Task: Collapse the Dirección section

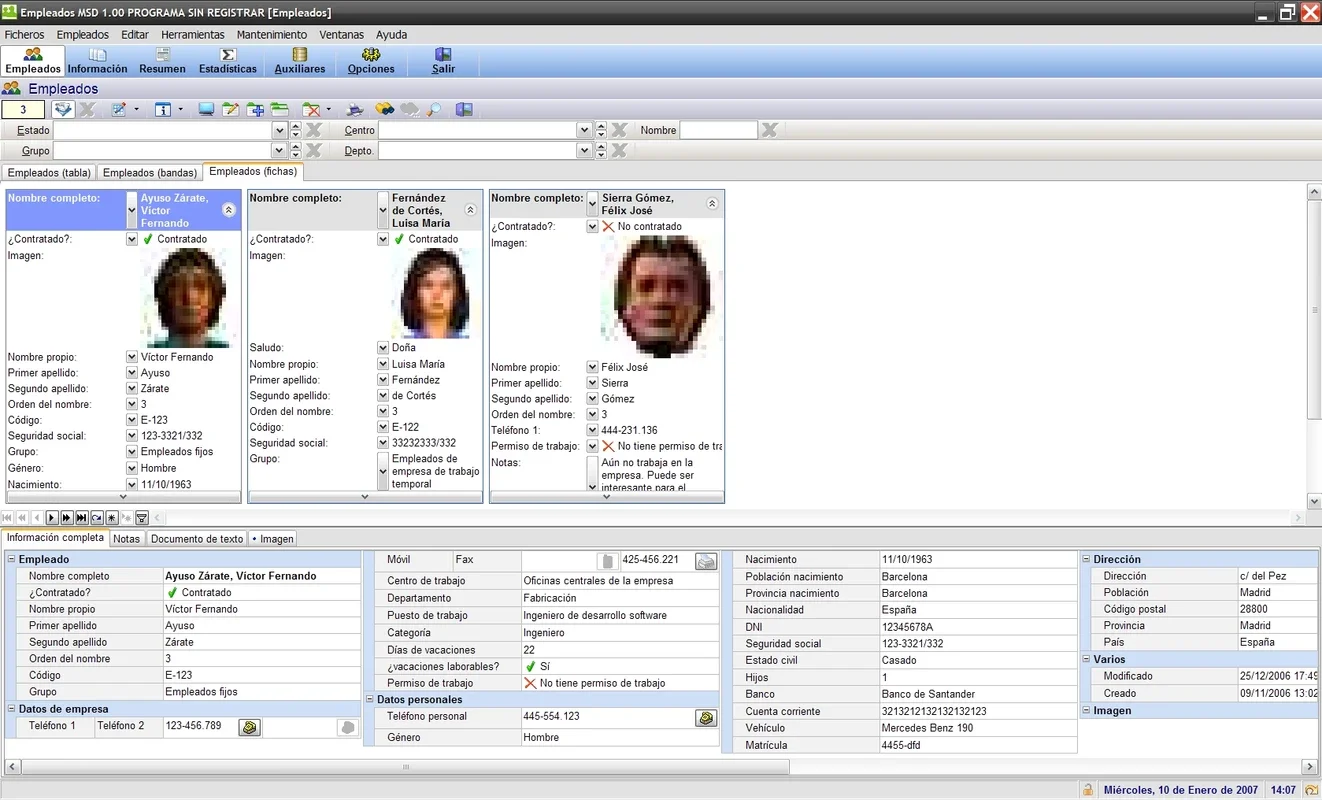Action: pyautogui.click(x=1087, y=560)
